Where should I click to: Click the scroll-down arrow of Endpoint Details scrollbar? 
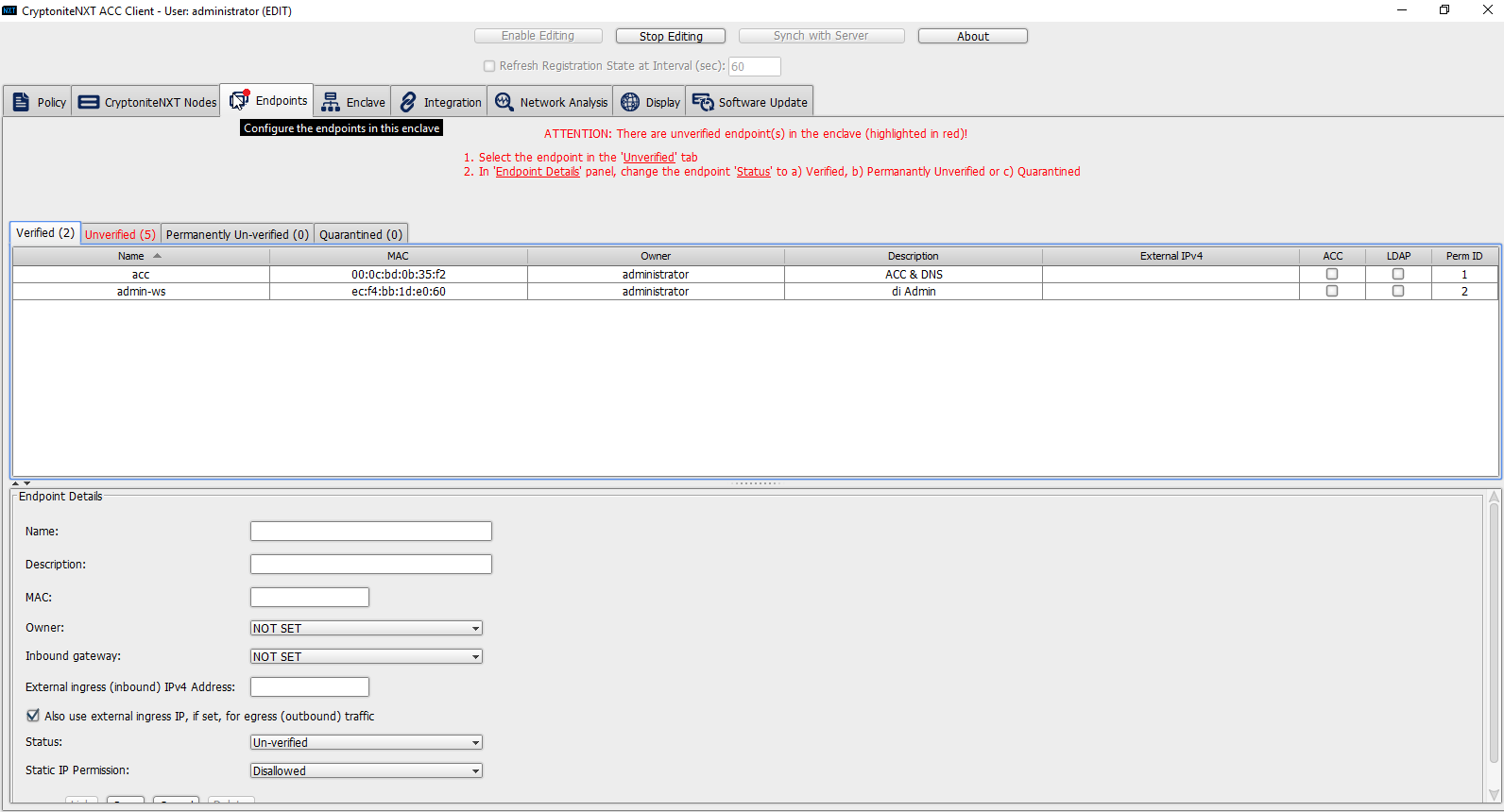(1494, 795)
